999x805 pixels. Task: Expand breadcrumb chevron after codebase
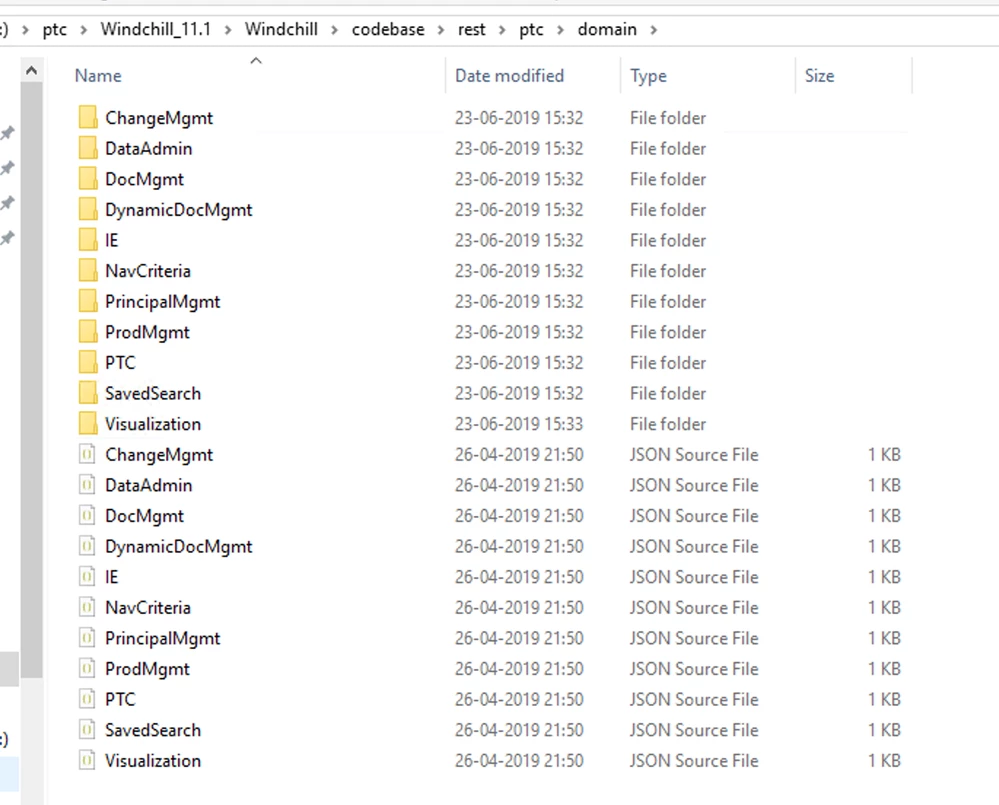click(x=441, y=30)
